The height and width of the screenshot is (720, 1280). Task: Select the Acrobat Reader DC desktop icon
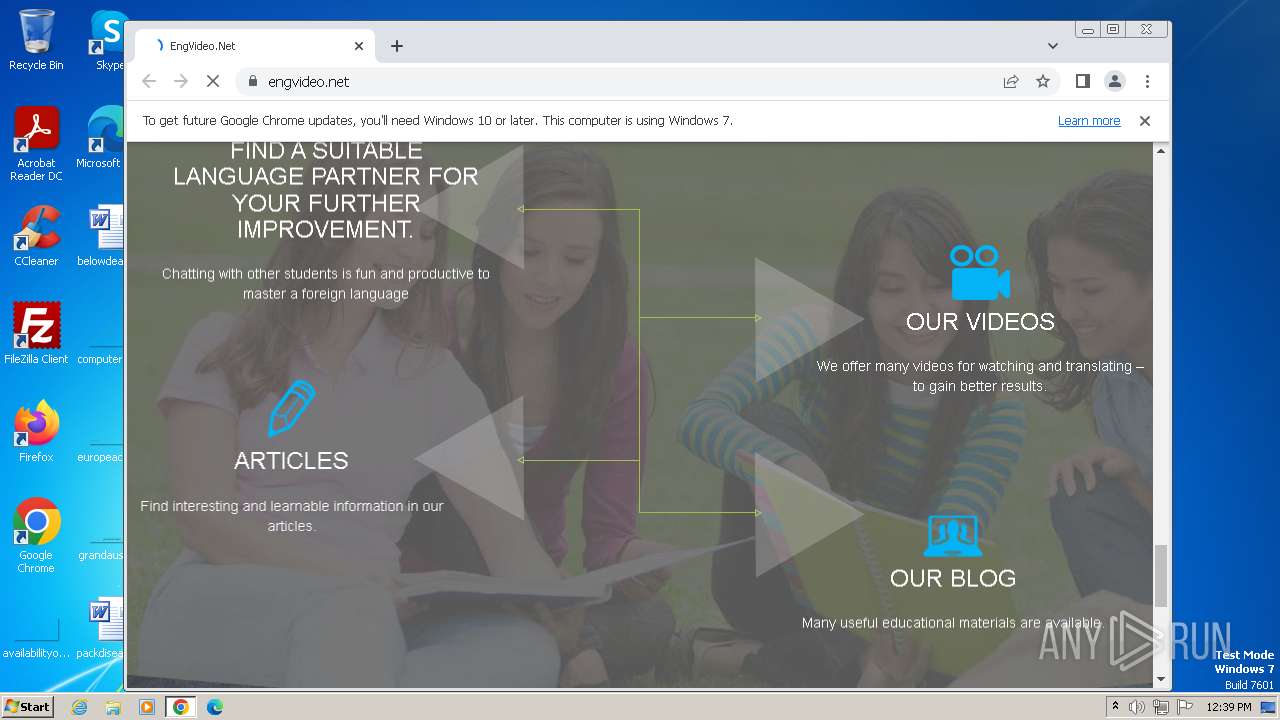36,144
